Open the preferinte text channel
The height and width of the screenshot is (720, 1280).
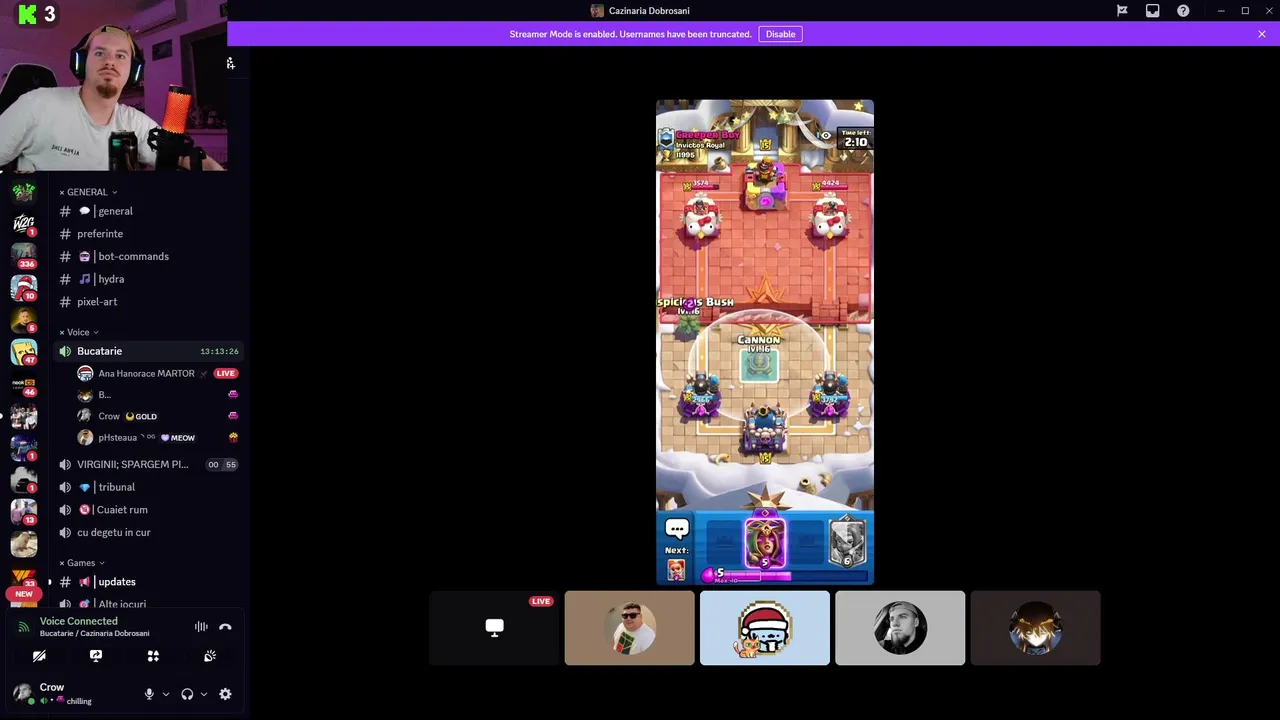[150, 234]
